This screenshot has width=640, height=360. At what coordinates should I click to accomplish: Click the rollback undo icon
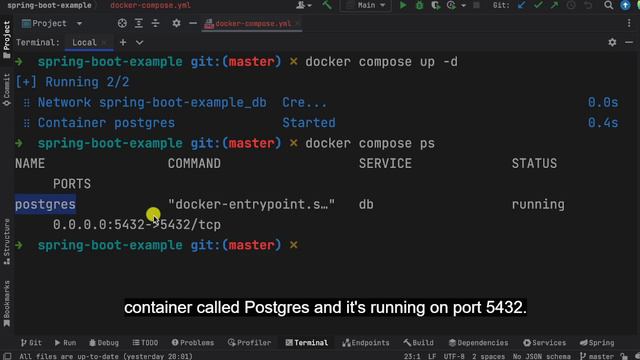pyautogui.click(x=588, y=5)
